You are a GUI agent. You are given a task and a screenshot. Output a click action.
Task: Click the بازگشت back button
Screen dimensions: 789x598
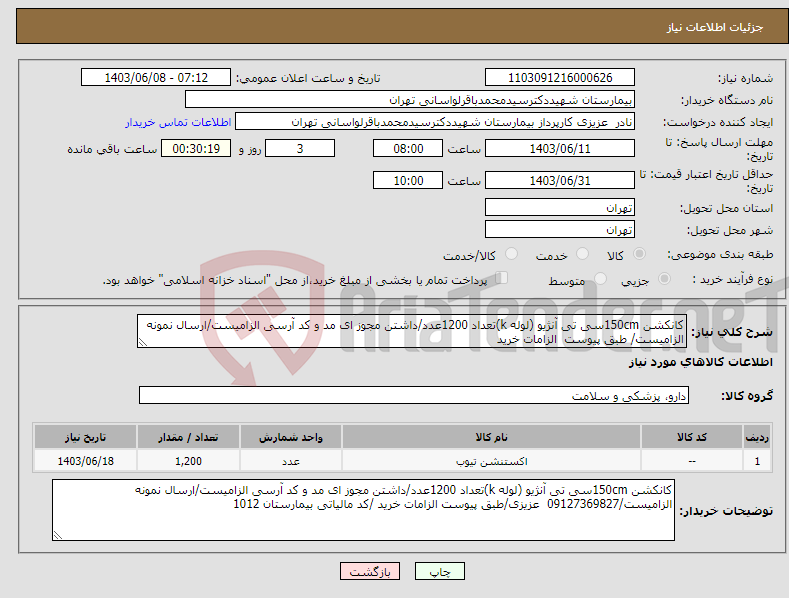click(370, 571)
